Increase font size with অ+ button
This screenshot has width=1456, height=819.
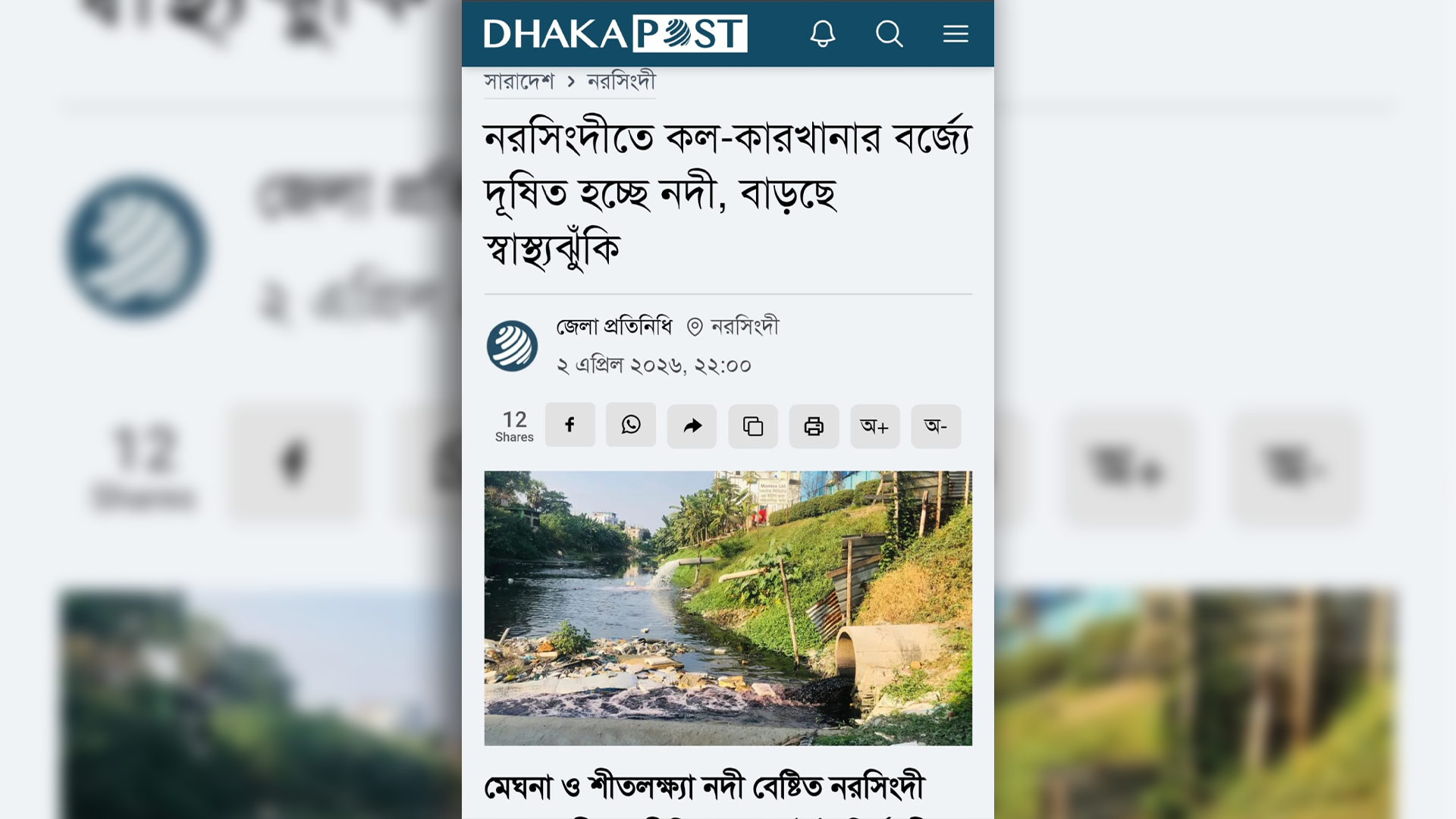875,426
